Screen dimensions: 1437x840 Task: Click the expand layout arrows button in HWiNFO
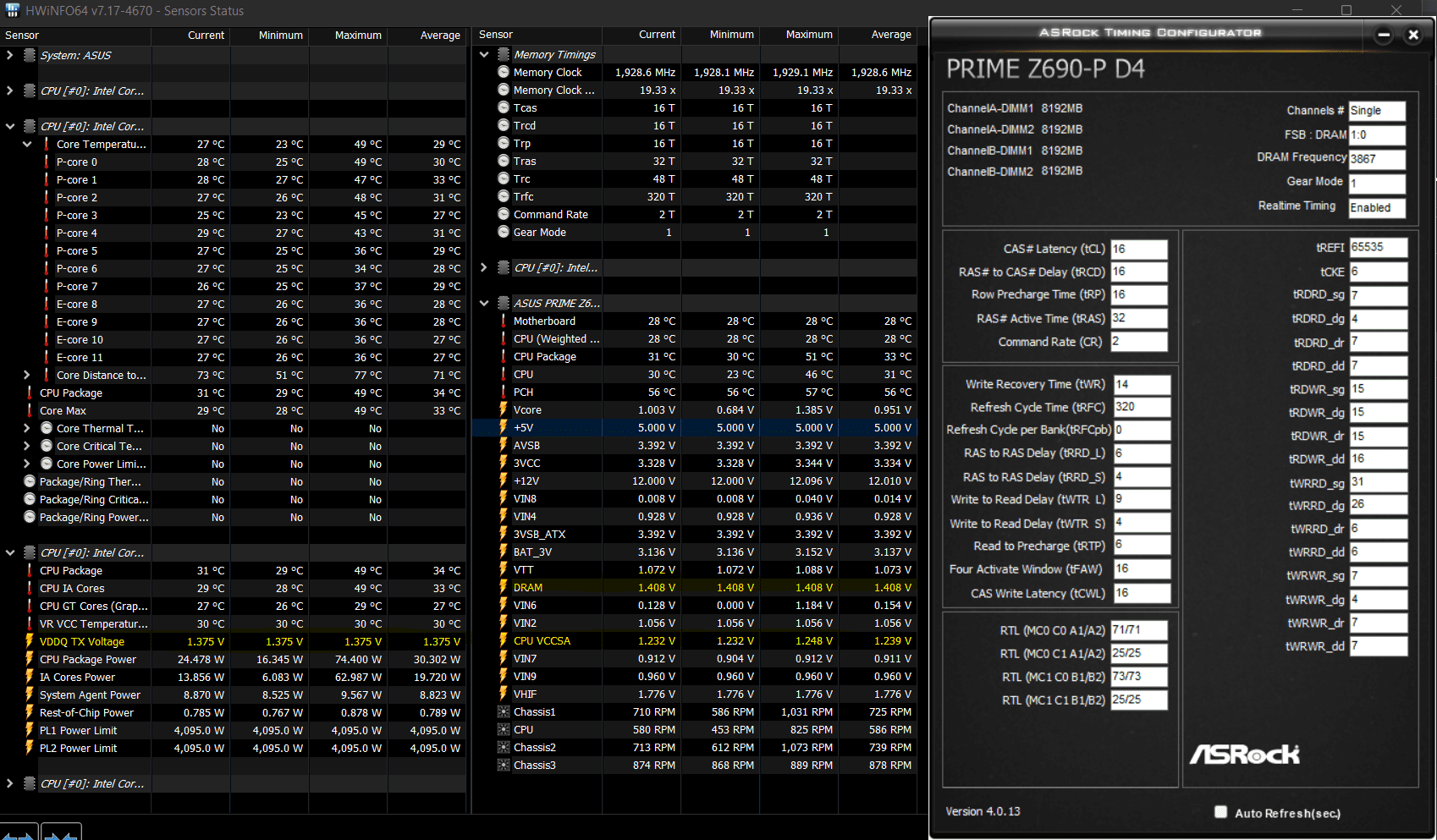coord(19,832)
